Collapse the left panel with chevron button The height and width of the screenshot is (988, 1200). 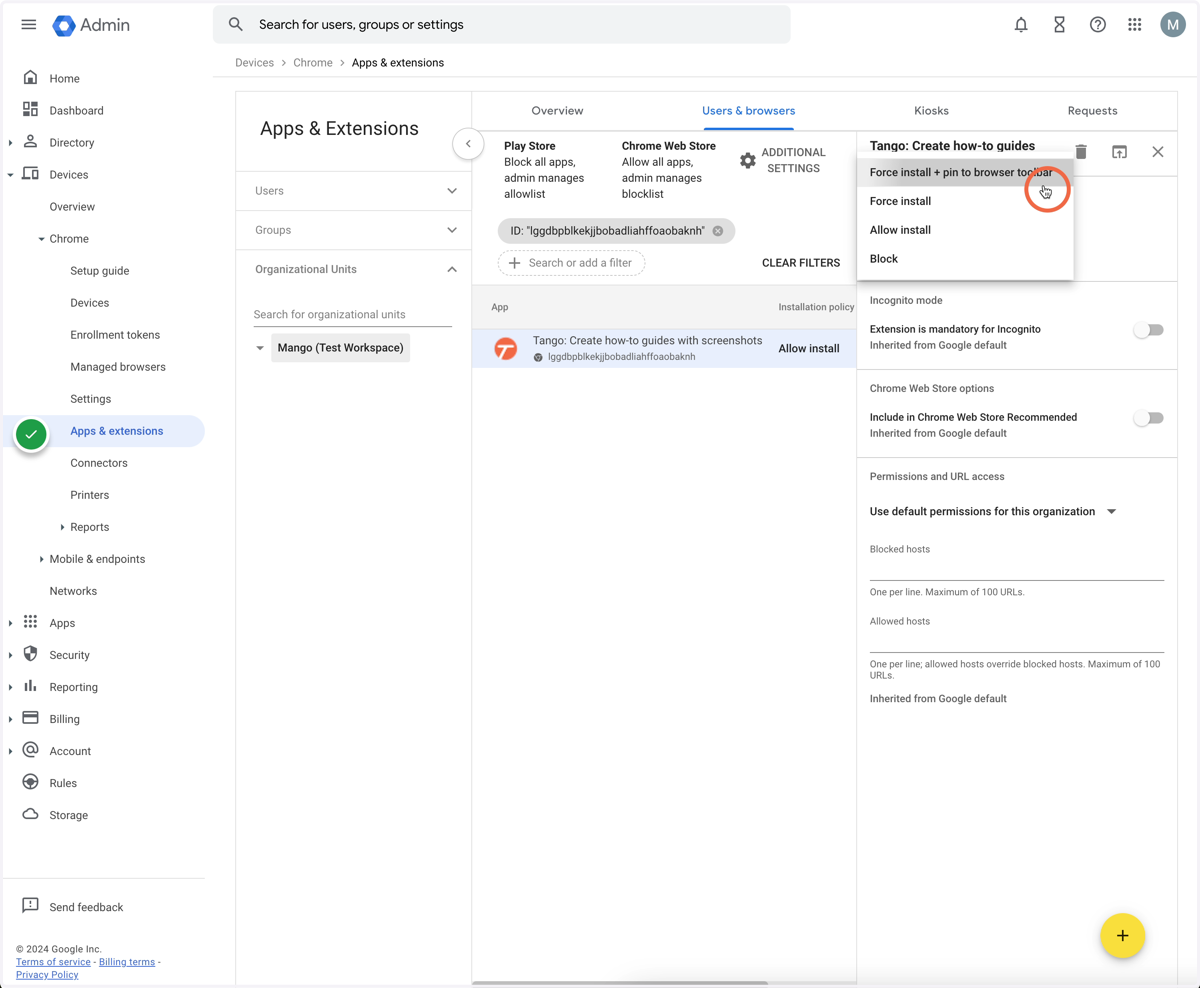(468, 144)
